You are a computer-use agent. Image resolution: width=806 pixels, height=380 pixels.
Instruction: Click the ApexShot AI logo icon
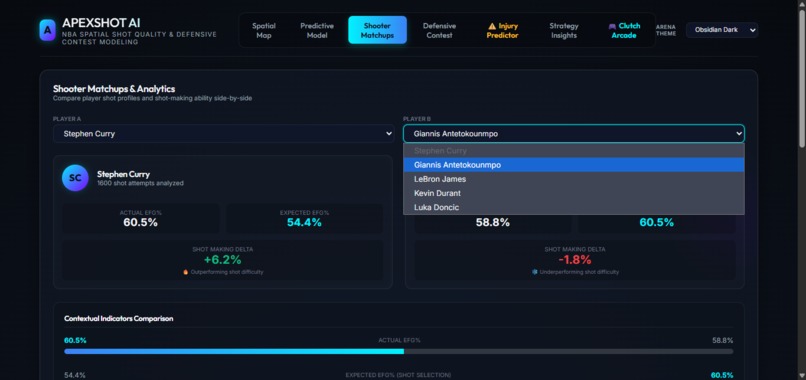pos(47,30)
